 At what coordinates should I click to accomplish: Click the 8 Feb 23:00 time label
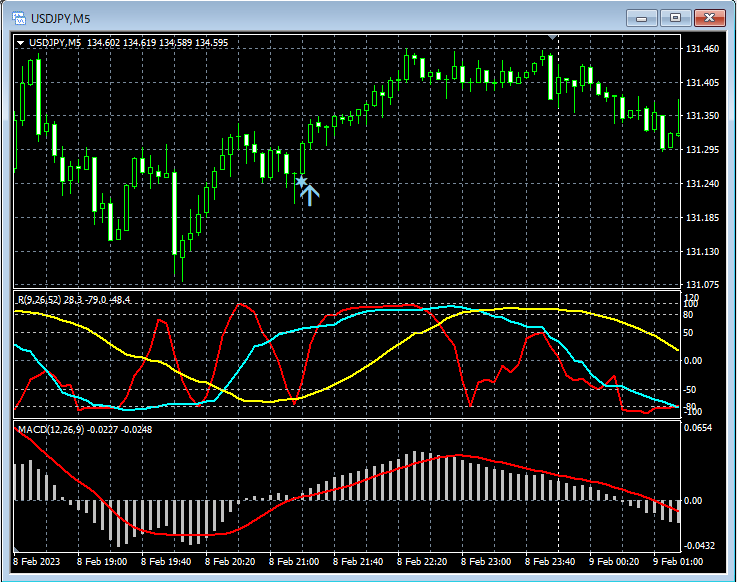(486, 562)
